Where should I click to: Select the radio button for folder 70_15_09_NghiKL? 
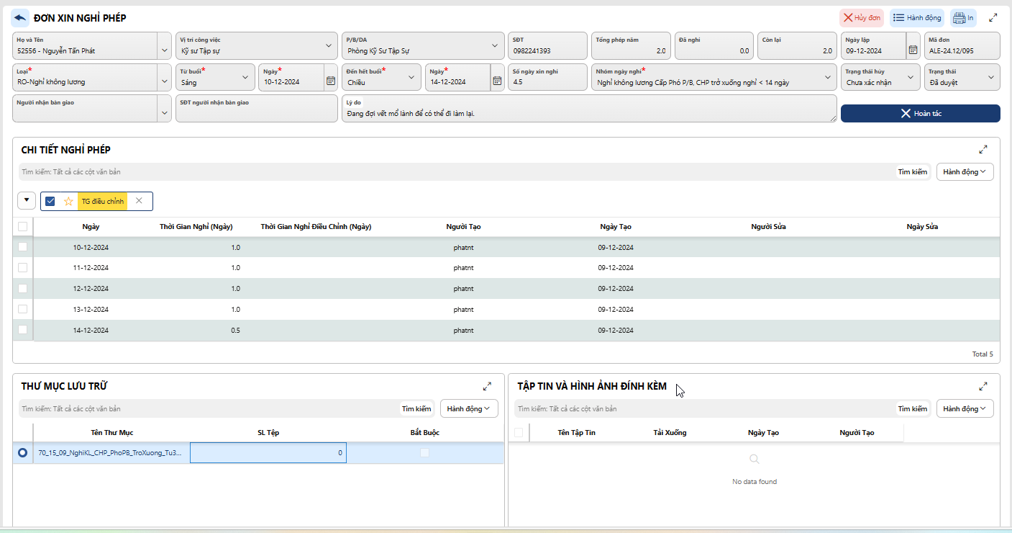click(23, 453)
